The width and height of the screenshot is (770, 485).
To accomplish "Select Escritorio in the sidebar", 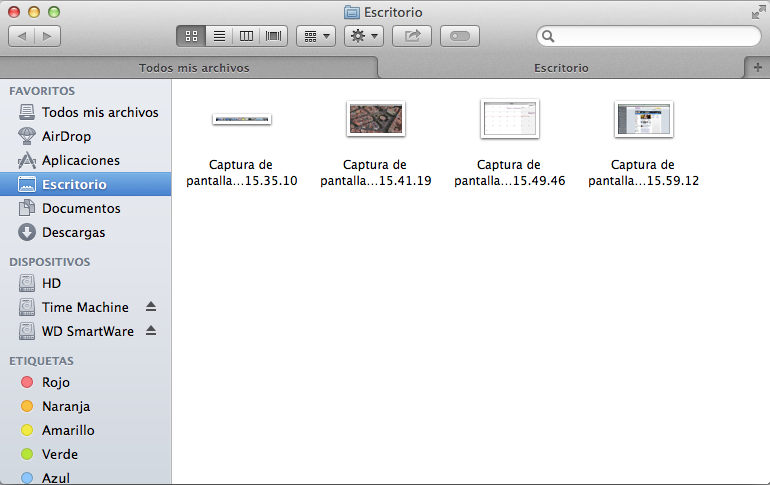I will click(x=85, y=184).
